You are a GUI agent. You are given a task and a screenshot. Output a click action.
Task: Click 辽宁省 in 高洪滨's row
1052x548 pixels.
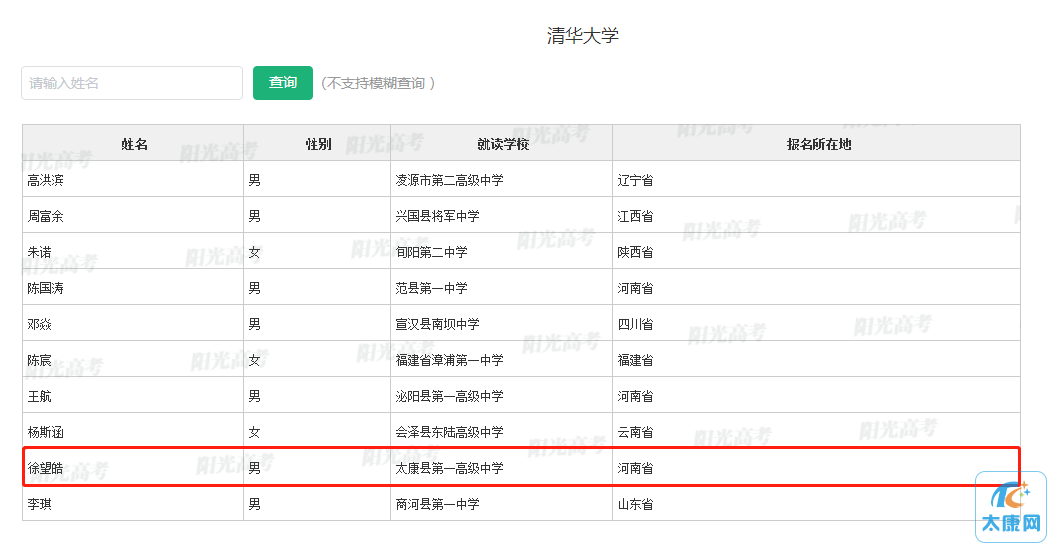(635, 180)
